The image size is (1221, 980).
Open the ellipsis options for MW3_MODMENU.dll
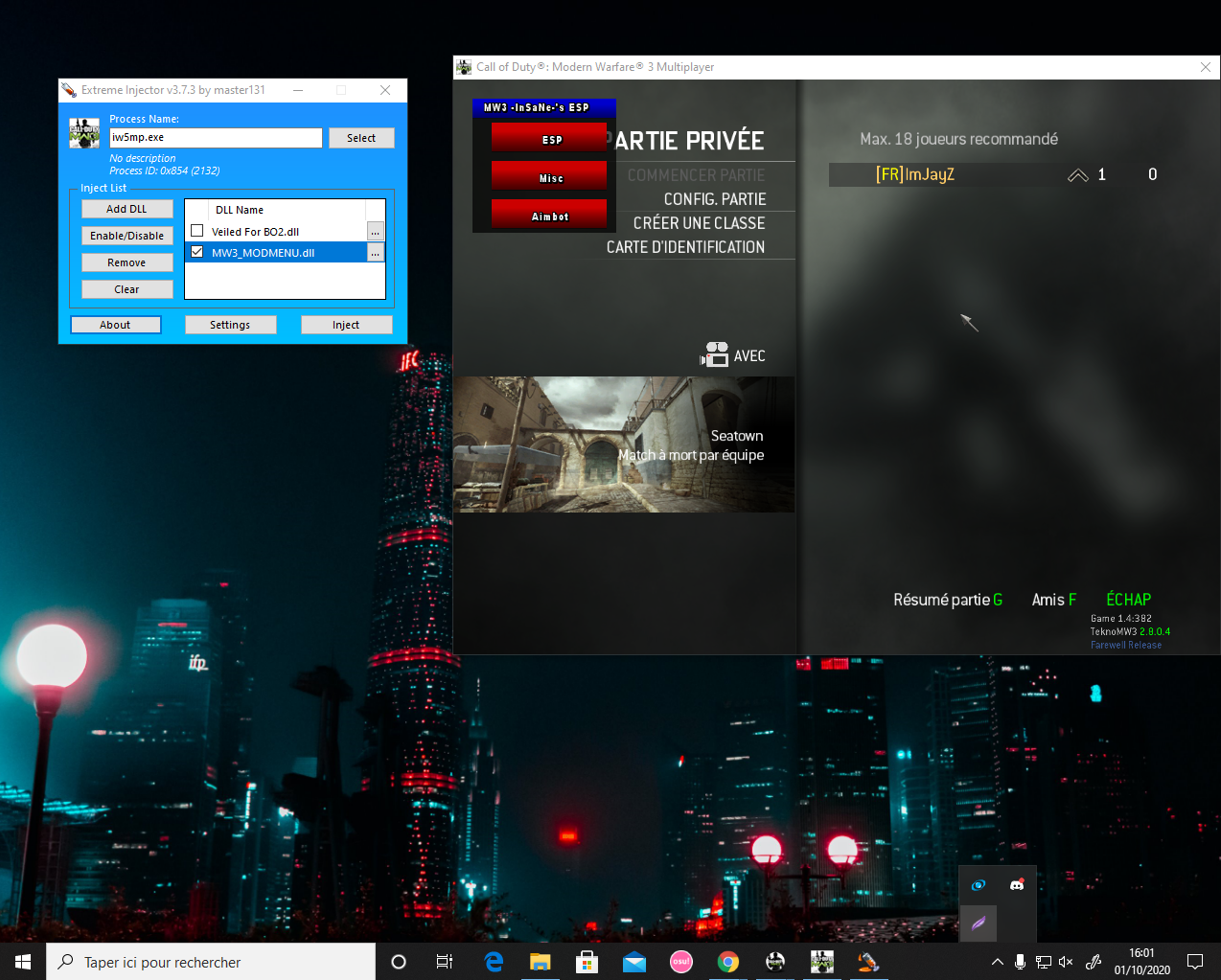[x=375, y=253]
